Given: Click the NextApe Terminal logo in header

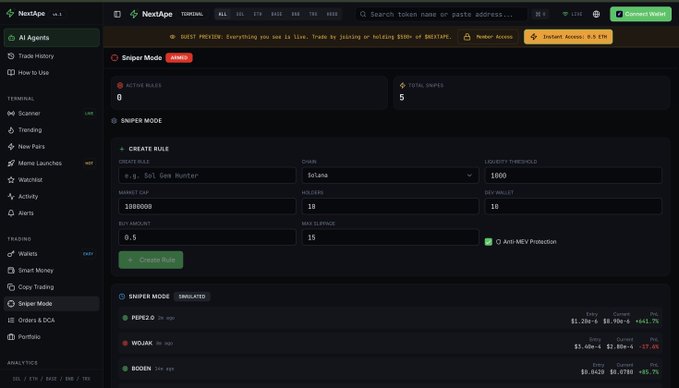Looking at the screenshot, I should [151, 14].
